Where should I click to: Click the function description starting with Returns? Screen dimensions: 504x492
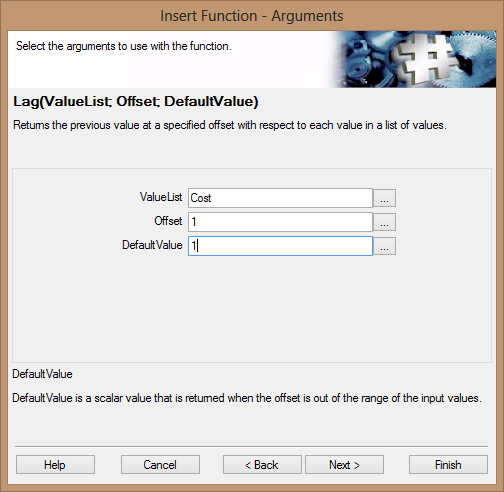[230, 125]
